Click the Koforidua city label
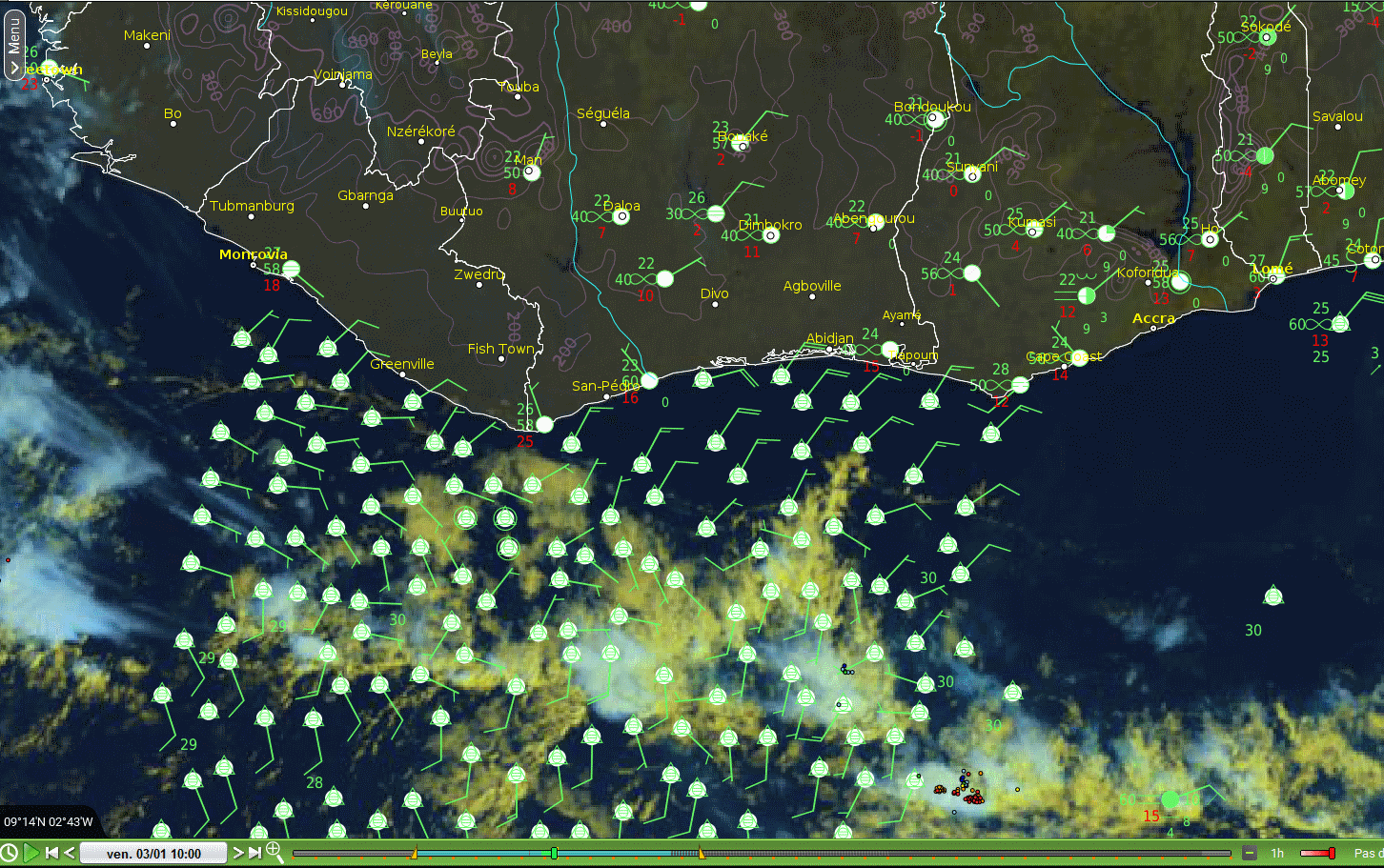The image size is (1384, 868). 1148,273
